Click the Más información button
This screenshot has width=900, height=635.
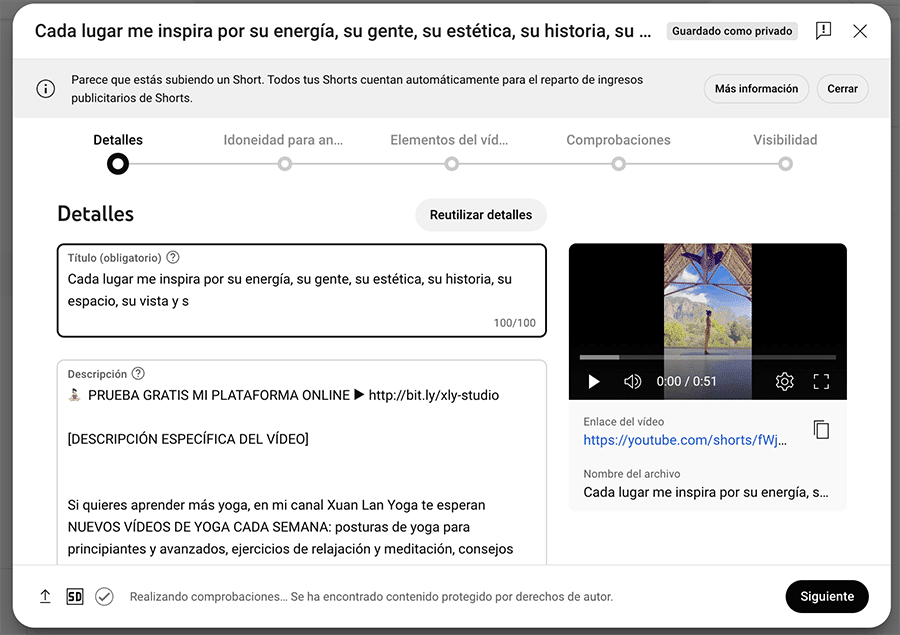click(756, 88)
